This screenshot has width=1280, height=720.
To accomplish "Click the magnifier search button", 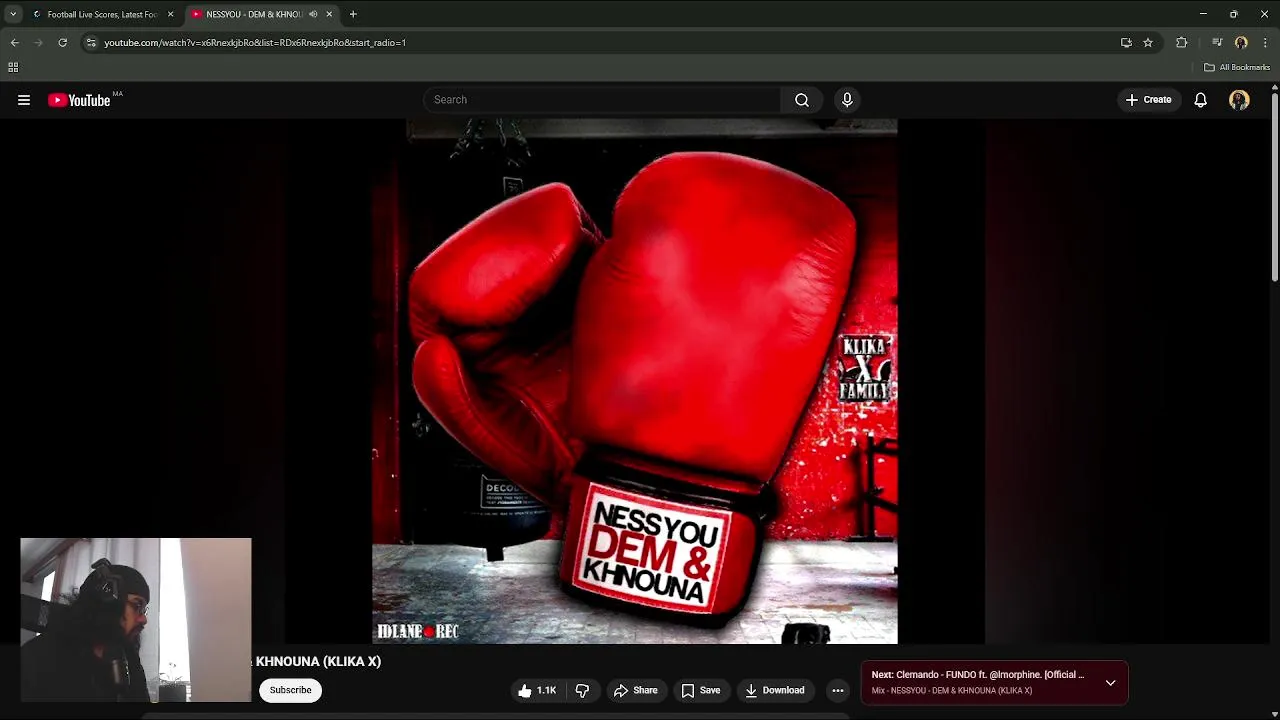I will (x=802, y=100).
